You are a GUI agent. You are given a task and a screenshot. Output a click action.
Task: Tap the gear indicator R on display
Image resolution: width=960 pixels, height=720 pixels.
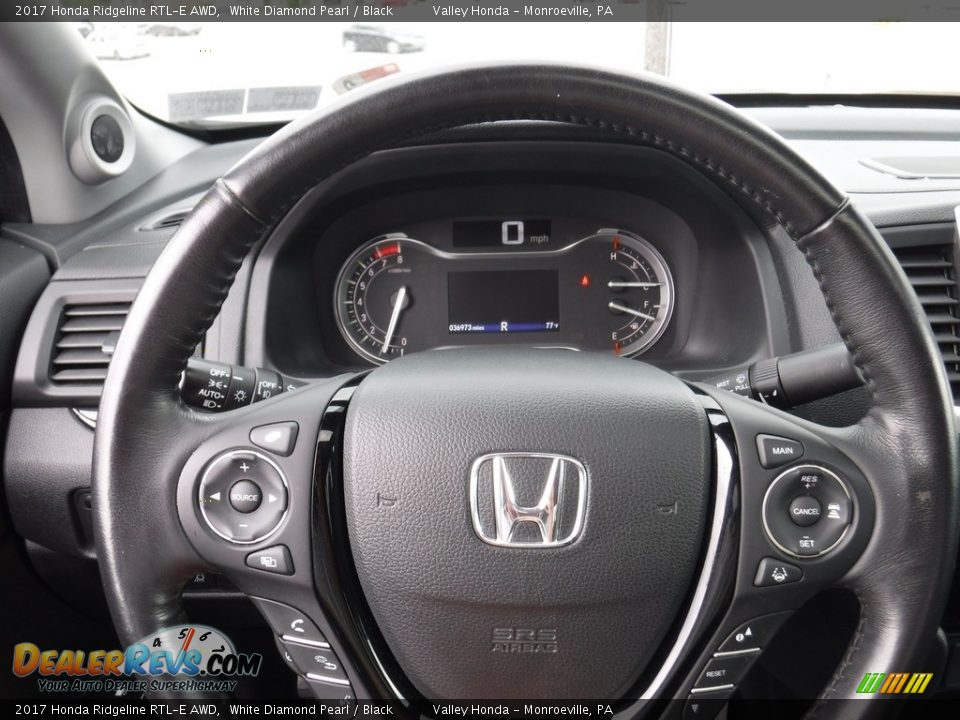click(x=504, y=327)
